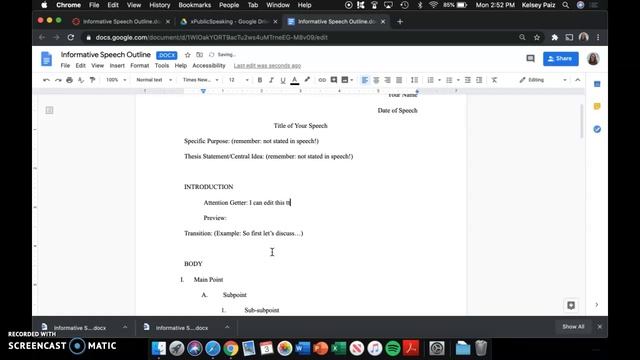Expand options for second downloaded docx file

(x=227, y=327)
